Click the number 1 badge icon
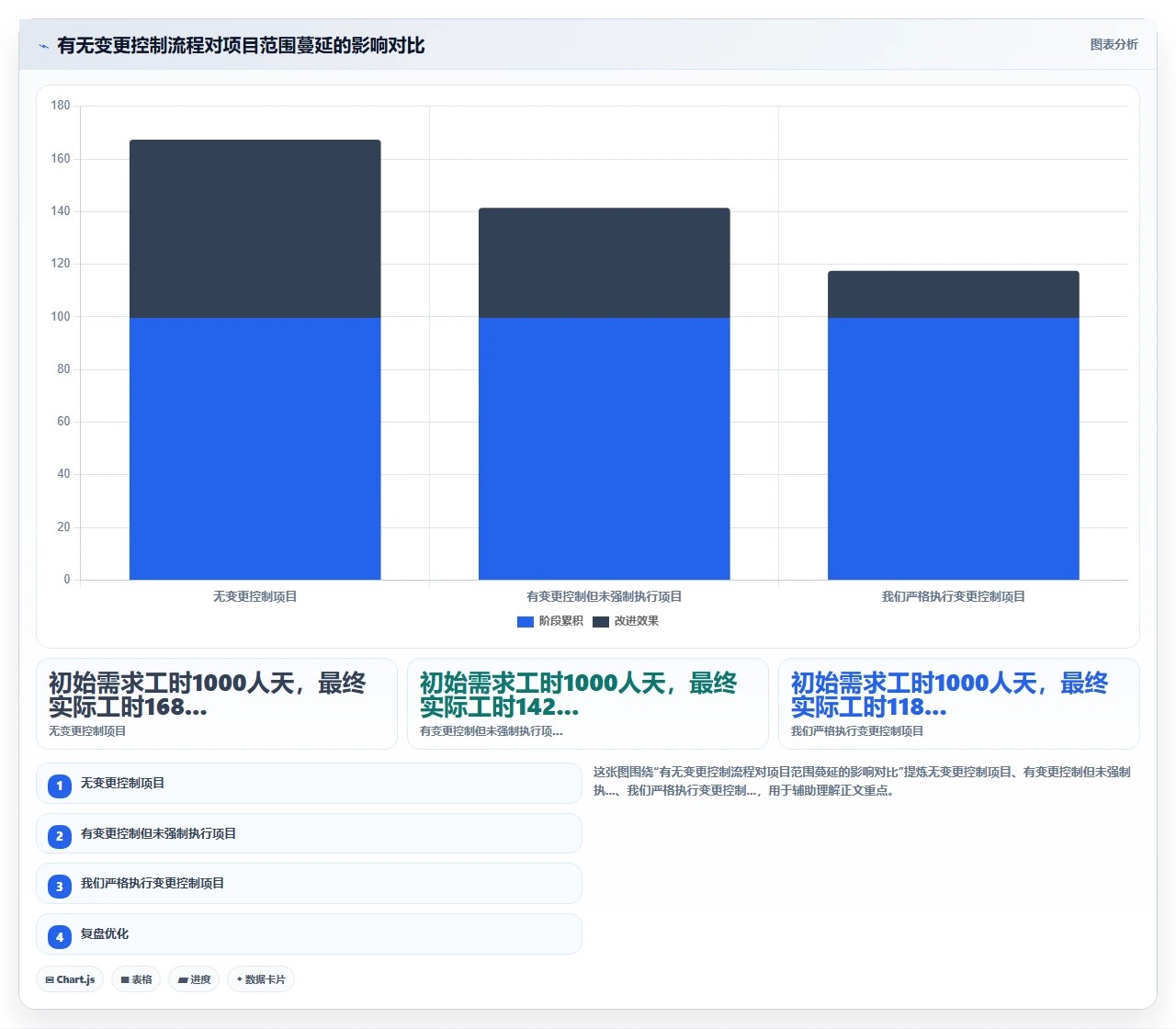 click(60, 786)
